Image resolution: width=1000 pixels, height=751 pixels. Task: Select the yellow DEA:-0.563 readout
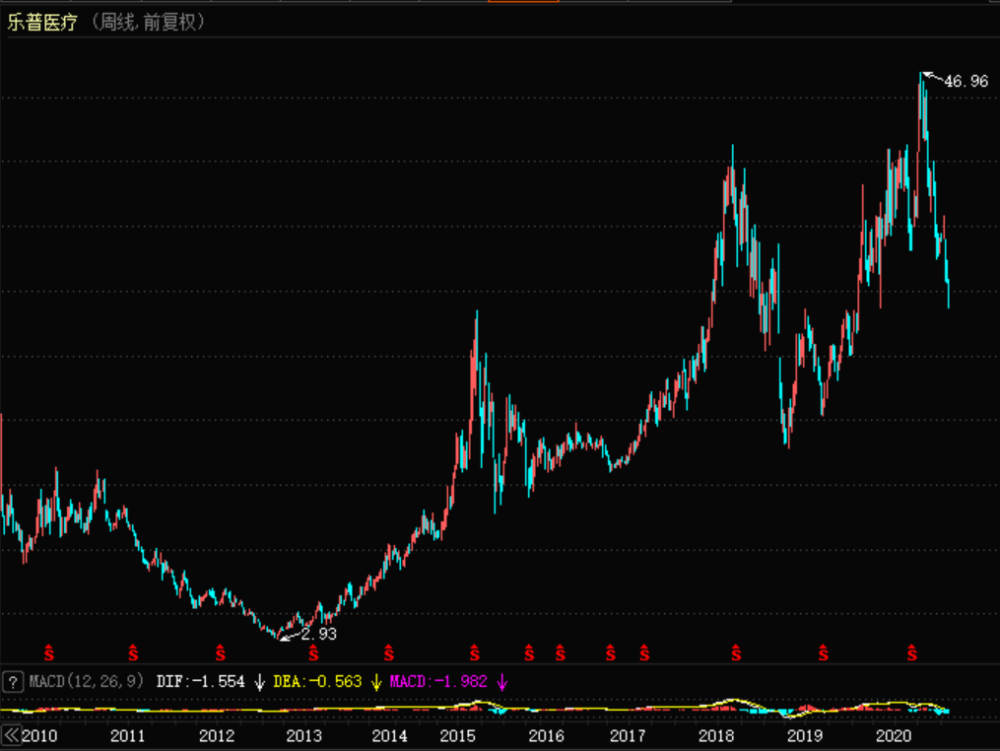coord(318,682)
